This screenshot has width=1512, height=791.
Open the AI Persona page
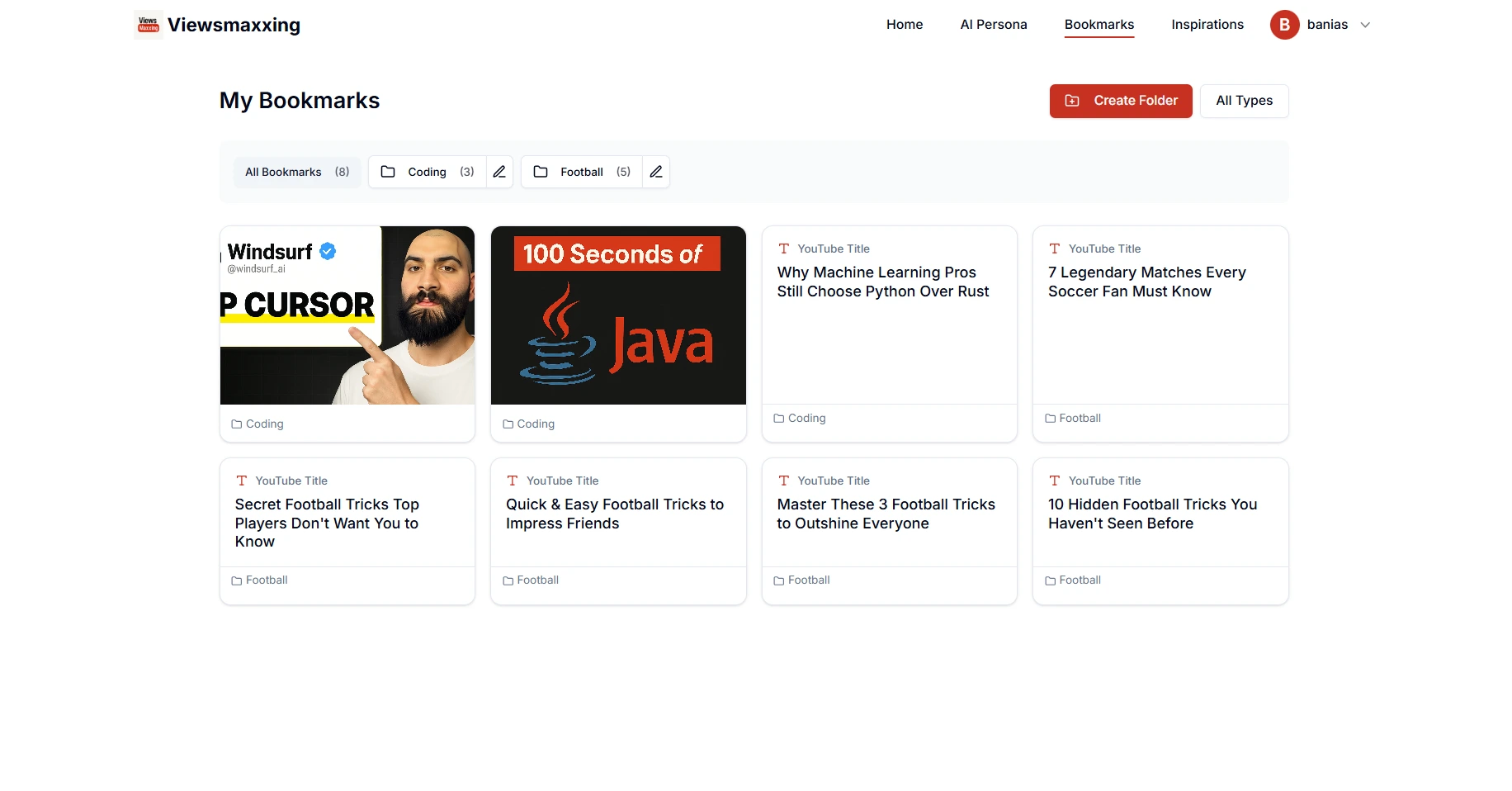tap(994, 25)
